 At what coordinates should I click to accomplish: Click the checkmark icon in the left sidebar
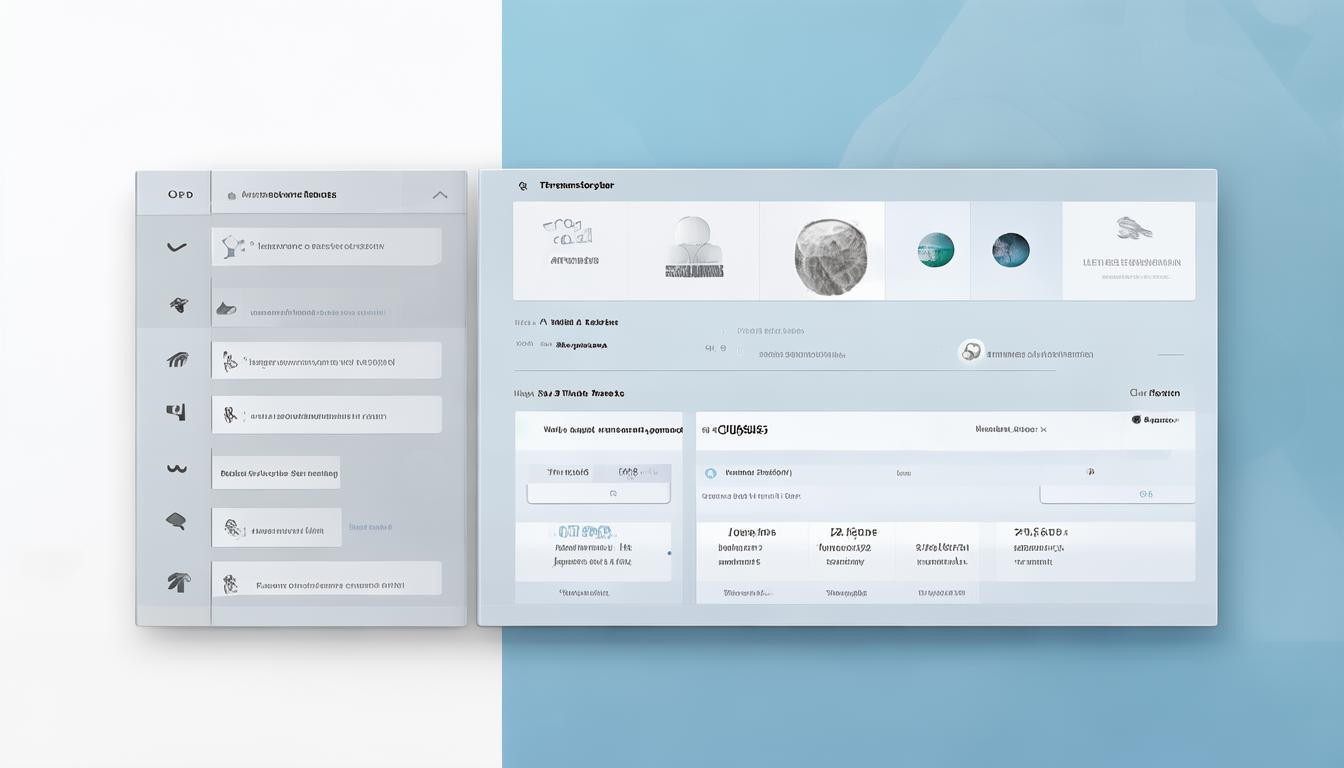tap(176, 247)
